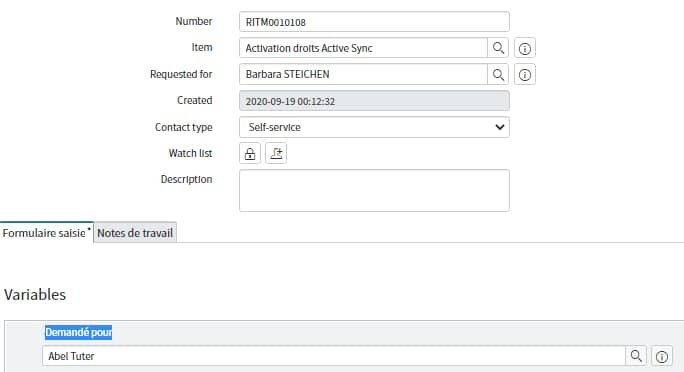Viewport: 684px width, 372px height.
Task: Select the Variables section heading
Action: (x=35, y=295)
